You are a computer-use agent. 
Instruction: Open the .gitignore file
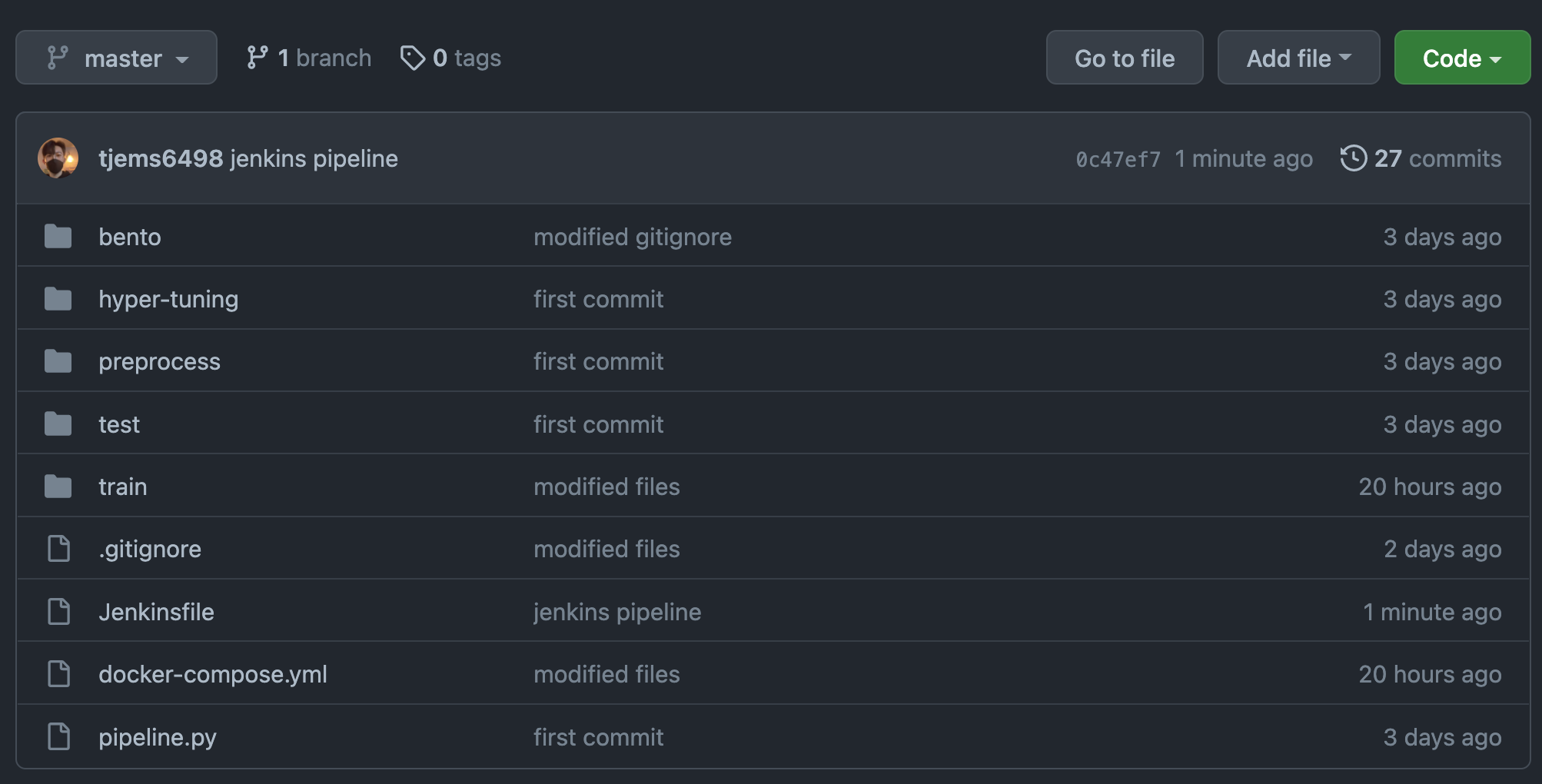pyautogui.click(x=150, y=549)
